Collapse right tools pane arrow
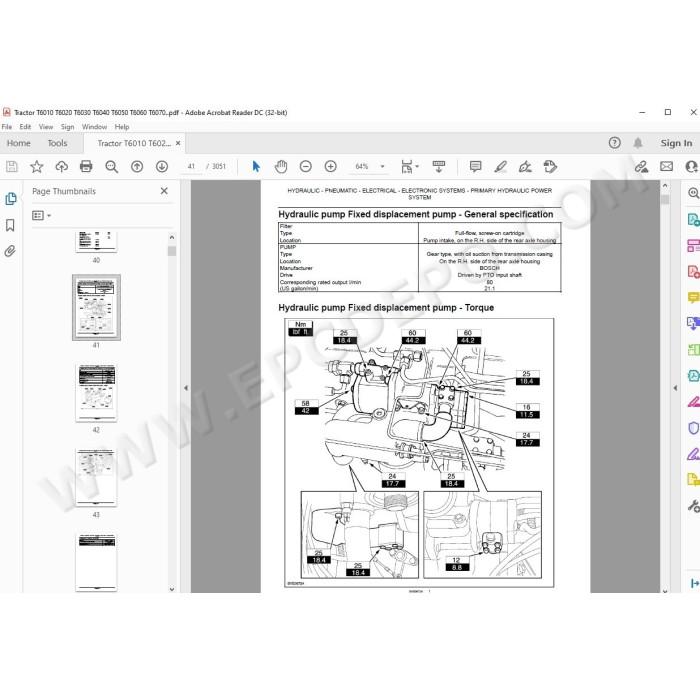 tap(675, 388)
